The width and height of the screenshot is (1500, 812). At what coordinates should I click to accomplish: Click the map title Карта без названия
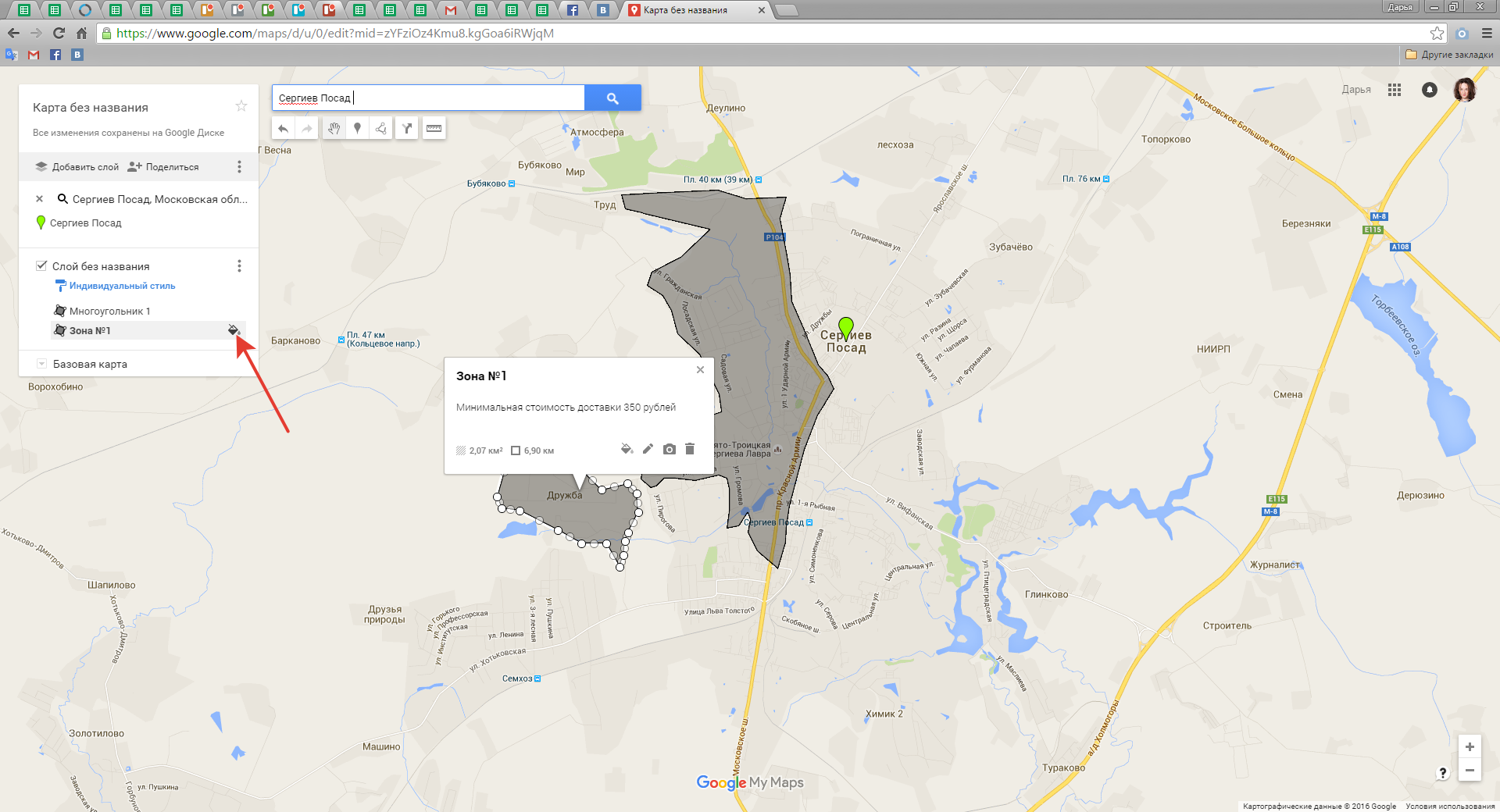coord(91,108)
